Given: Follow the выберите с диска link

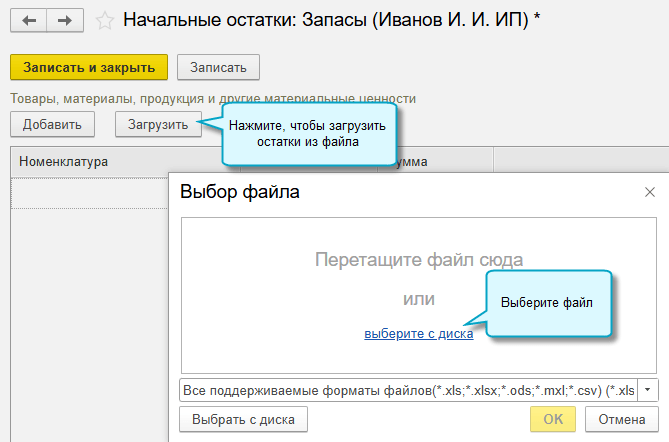Looking at the screenshot, I should click(x=418, y=334).
